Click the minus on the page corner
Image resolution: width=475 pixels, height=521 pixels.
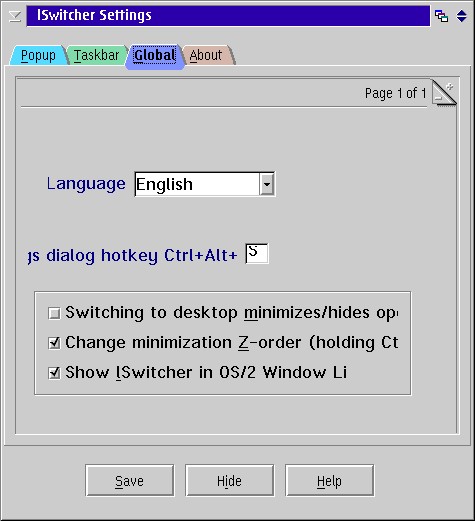point(438,98)
